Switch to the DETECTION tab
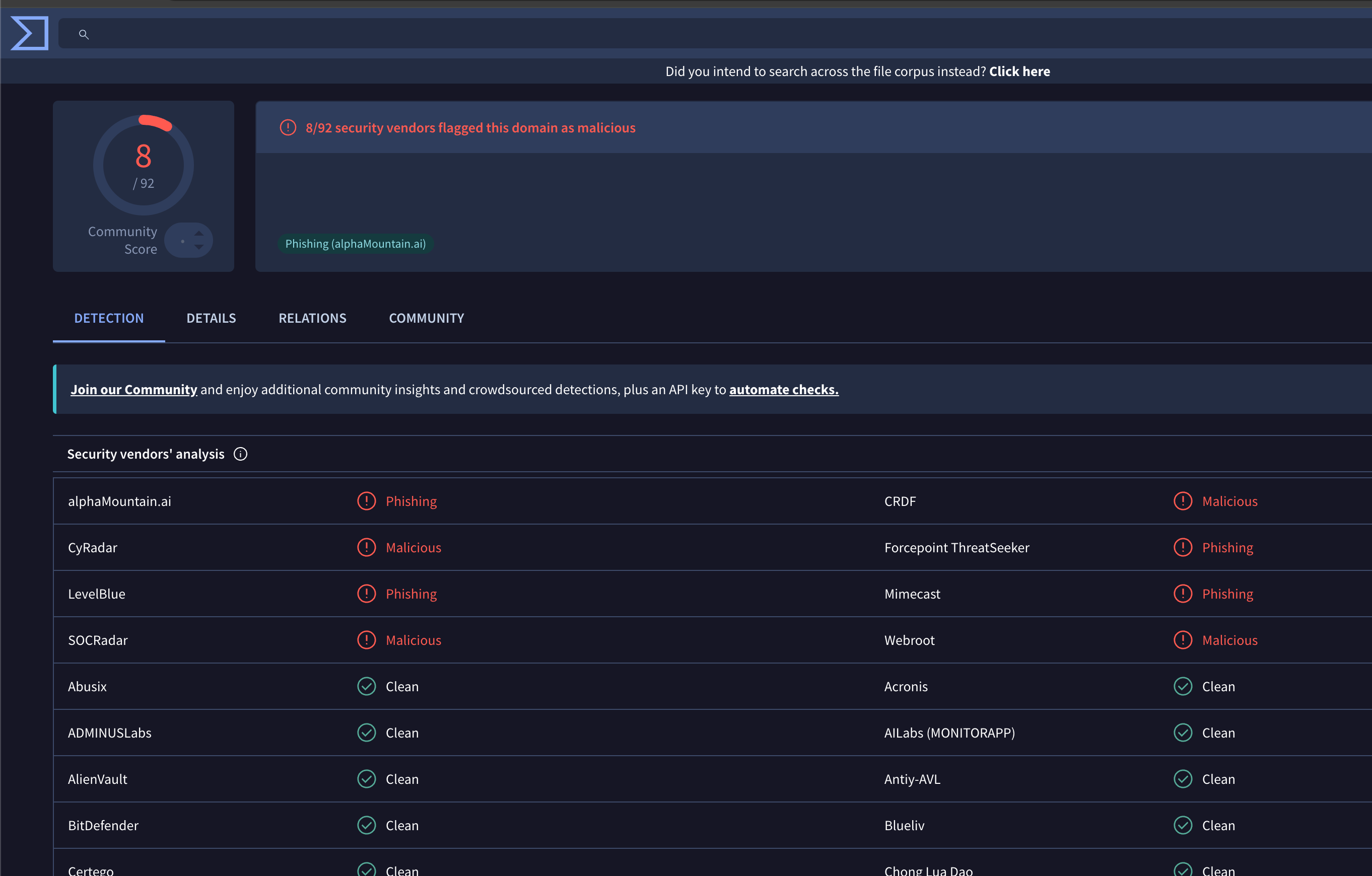Viewport: 1372px width, 876px height. (109, 318)
